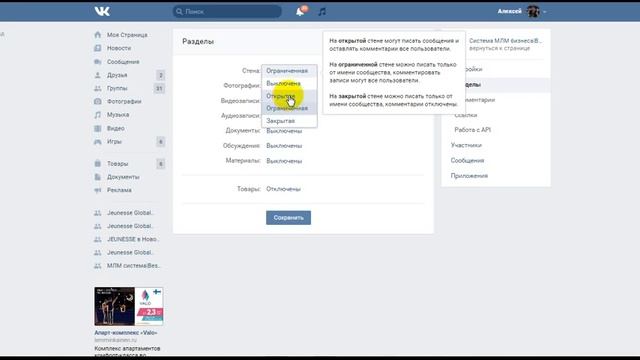Select Ограниченная option in dropdown list

tap(289, 108)
